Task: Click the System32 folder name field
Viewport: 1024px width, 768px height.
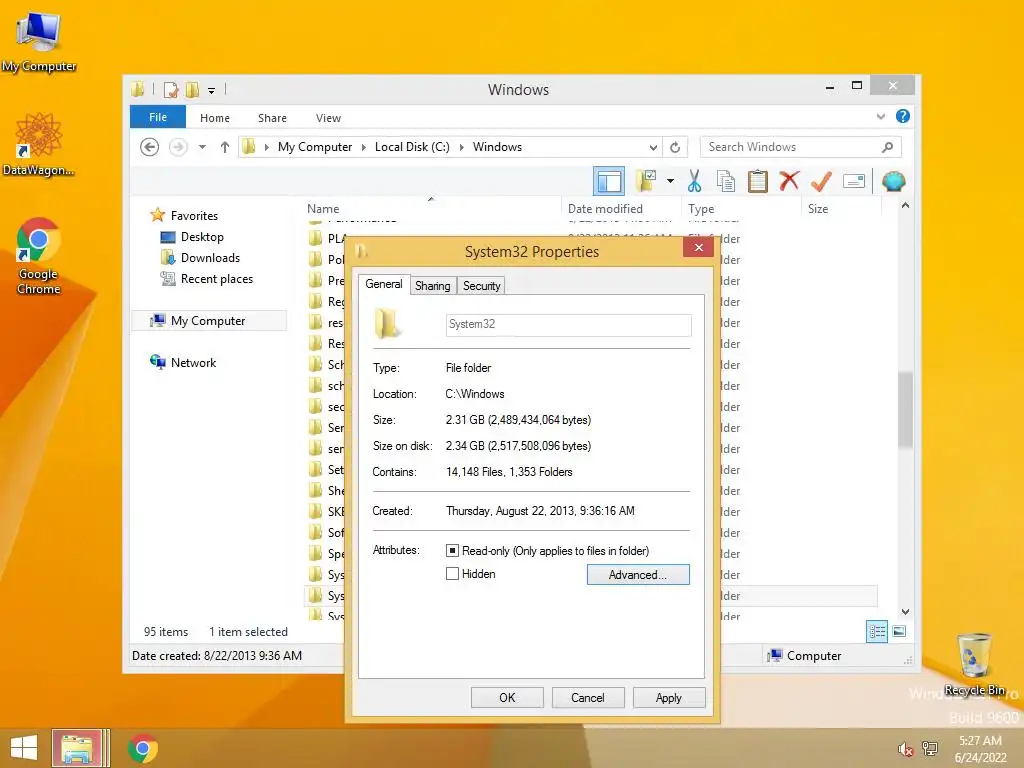Action: pyautogui.click(x=568, y=325)
